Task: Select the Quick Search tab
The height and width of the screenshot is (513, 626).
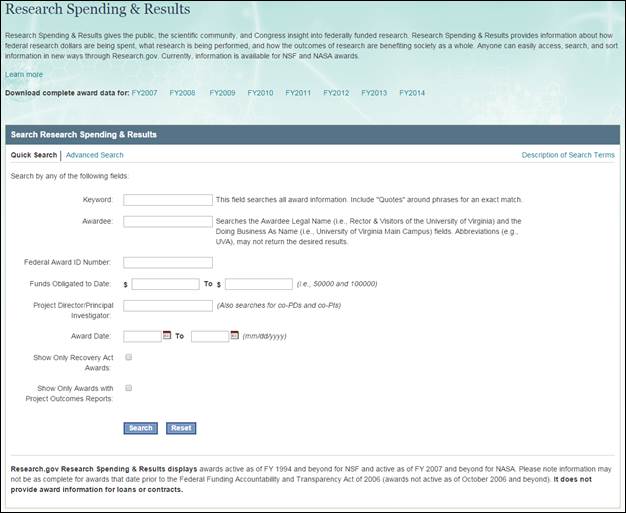Action: (x=34, y=155)
